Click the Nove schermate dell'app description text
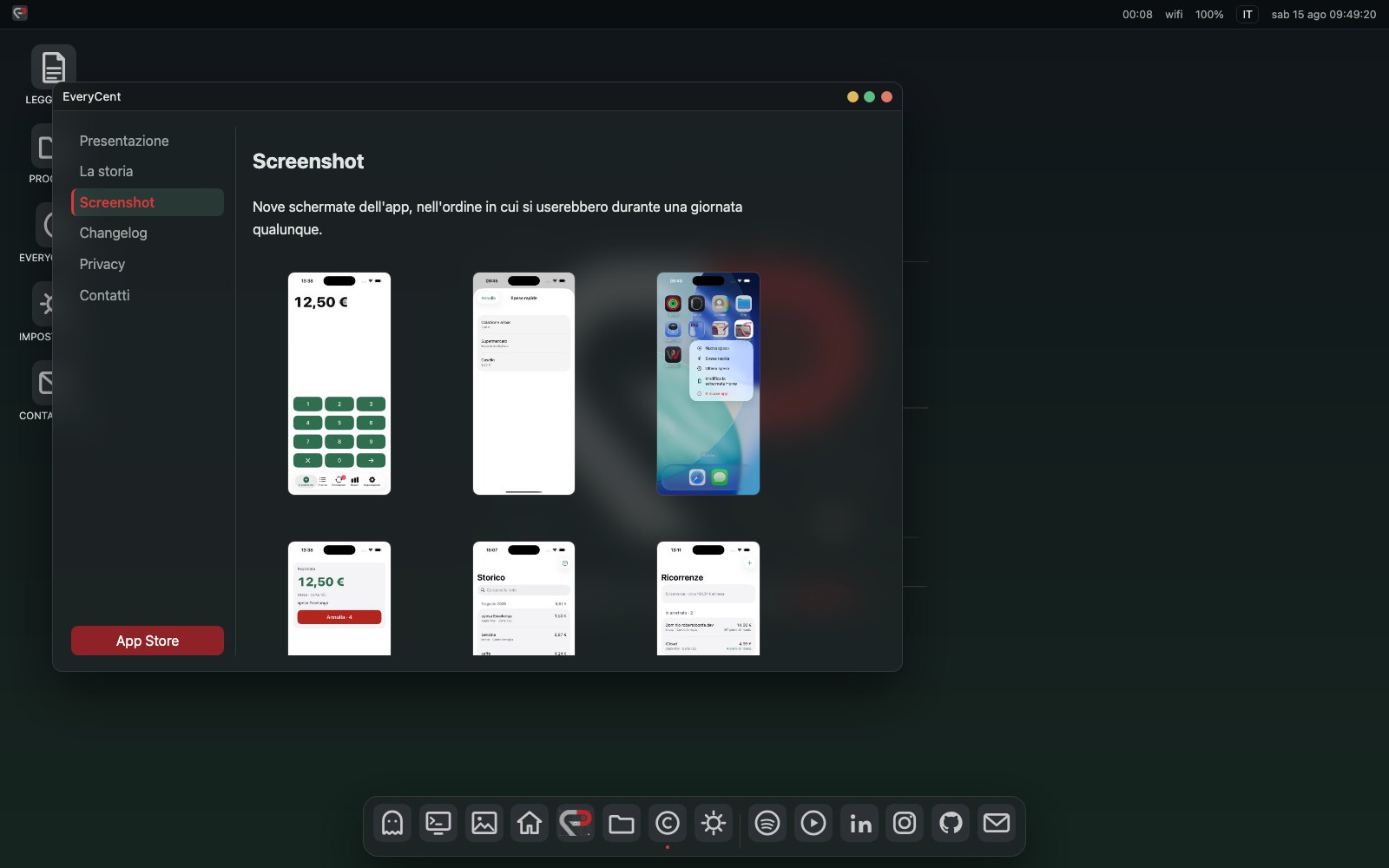 pyautogui.click(x=497, y=218)
